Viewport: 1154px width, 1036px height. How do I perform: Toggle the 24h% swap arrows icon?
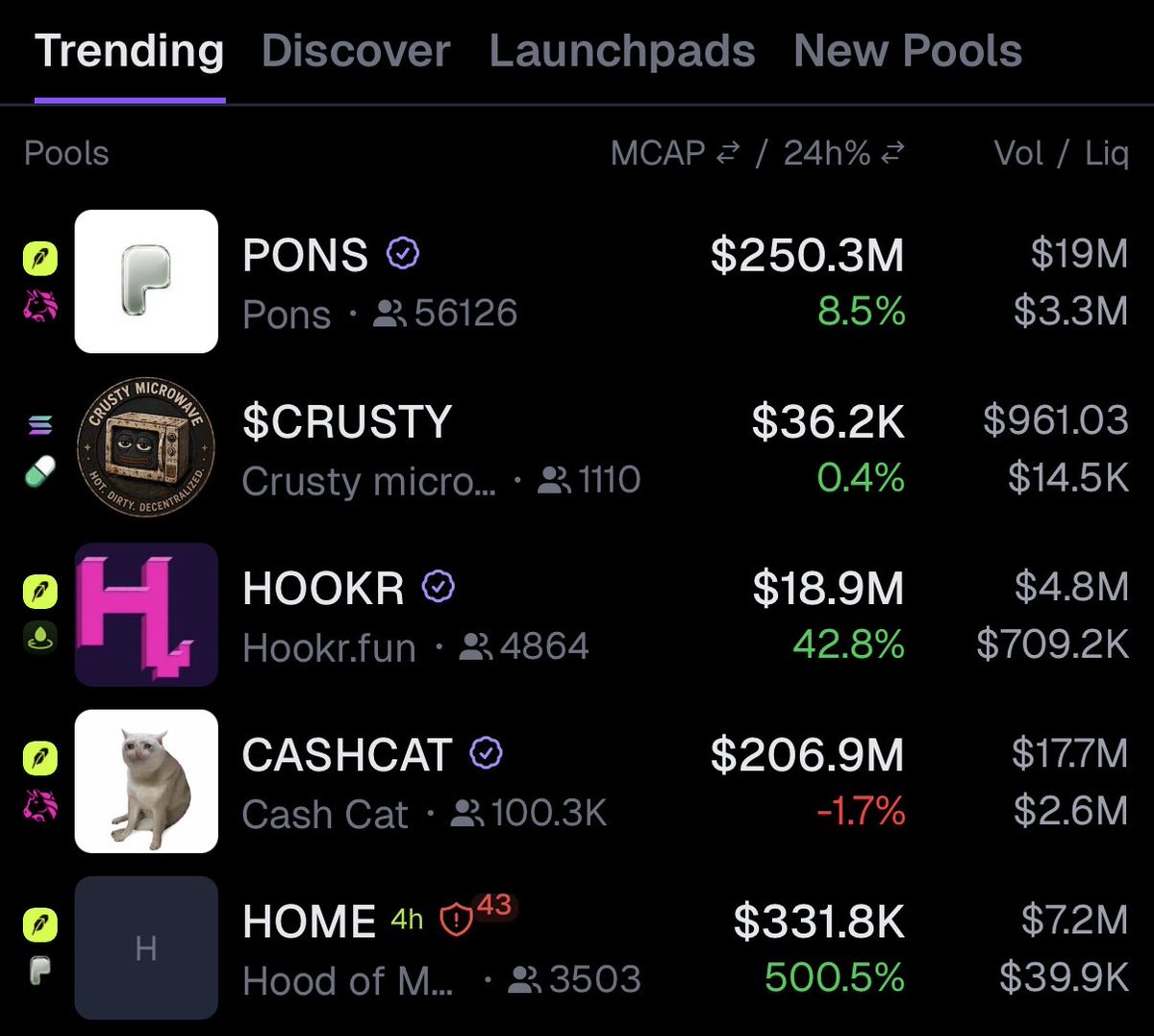[x=893, y=153]
